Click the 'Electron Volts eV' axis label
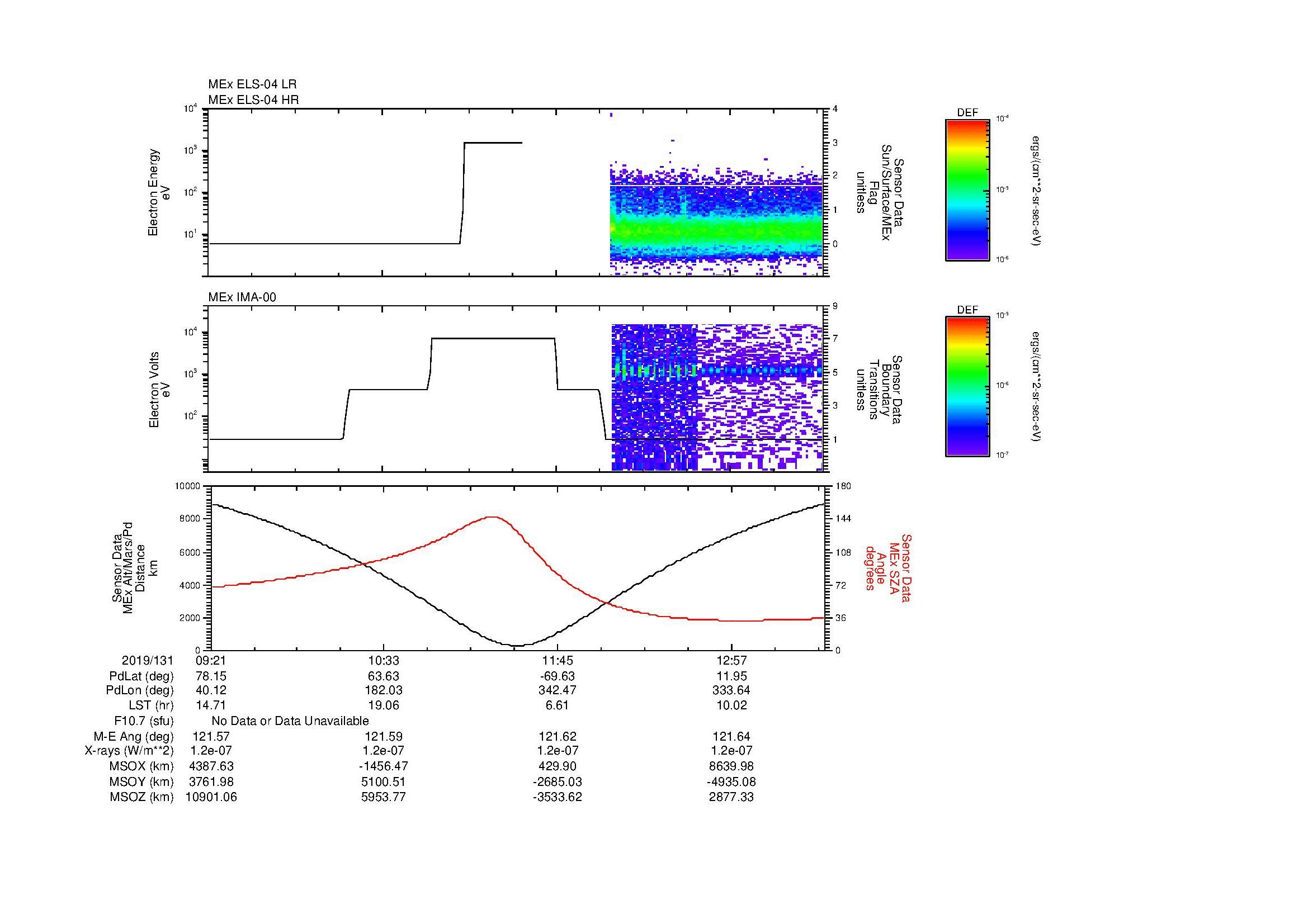This screenshot has height=924, width=1308. pos(159,390)
